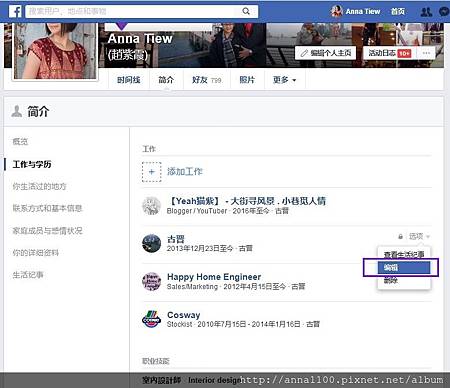Click the lock privacy icon beside 选项
Viewport: 450px width, 388px height.
(x=400, y=236)
